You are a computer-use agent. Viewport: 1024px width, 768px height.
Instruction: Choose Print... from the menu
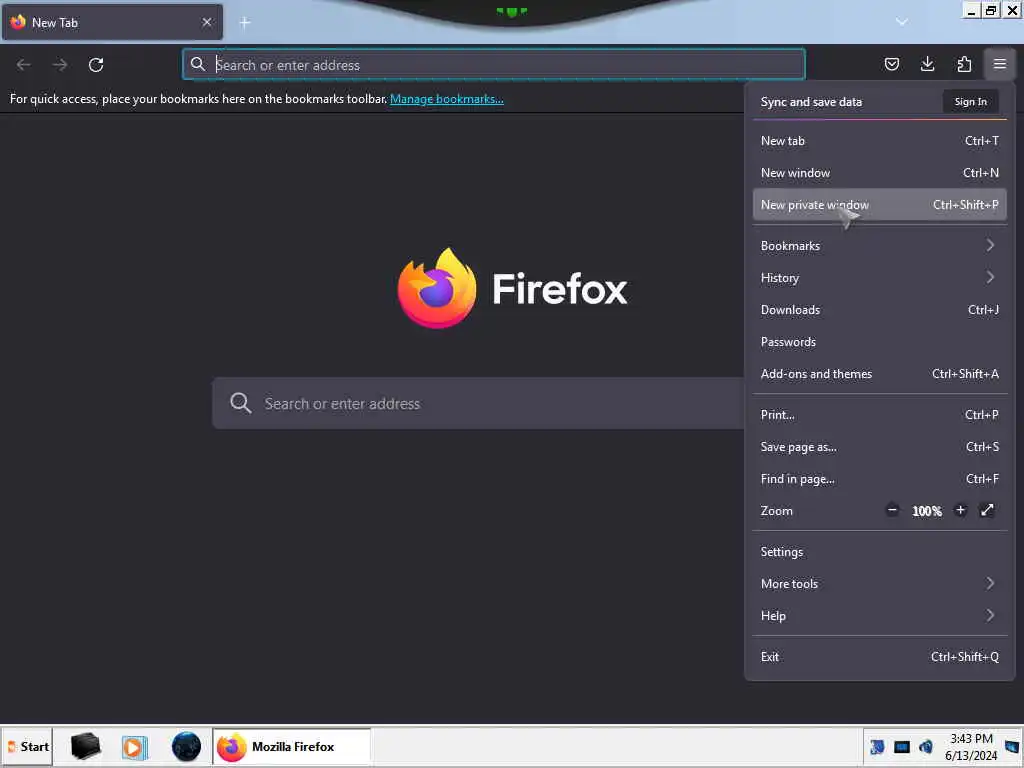[880, 415]
